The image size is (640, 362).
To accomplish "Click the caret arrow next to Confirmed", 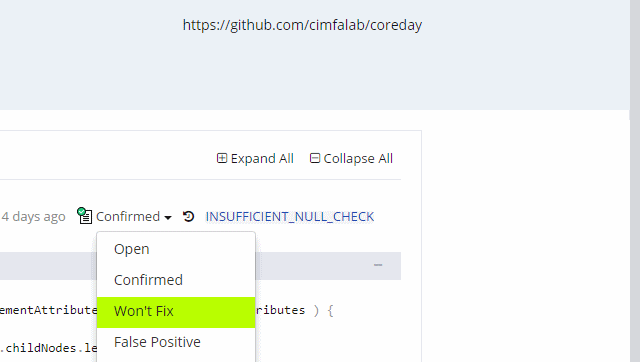I will pos(168,218).
